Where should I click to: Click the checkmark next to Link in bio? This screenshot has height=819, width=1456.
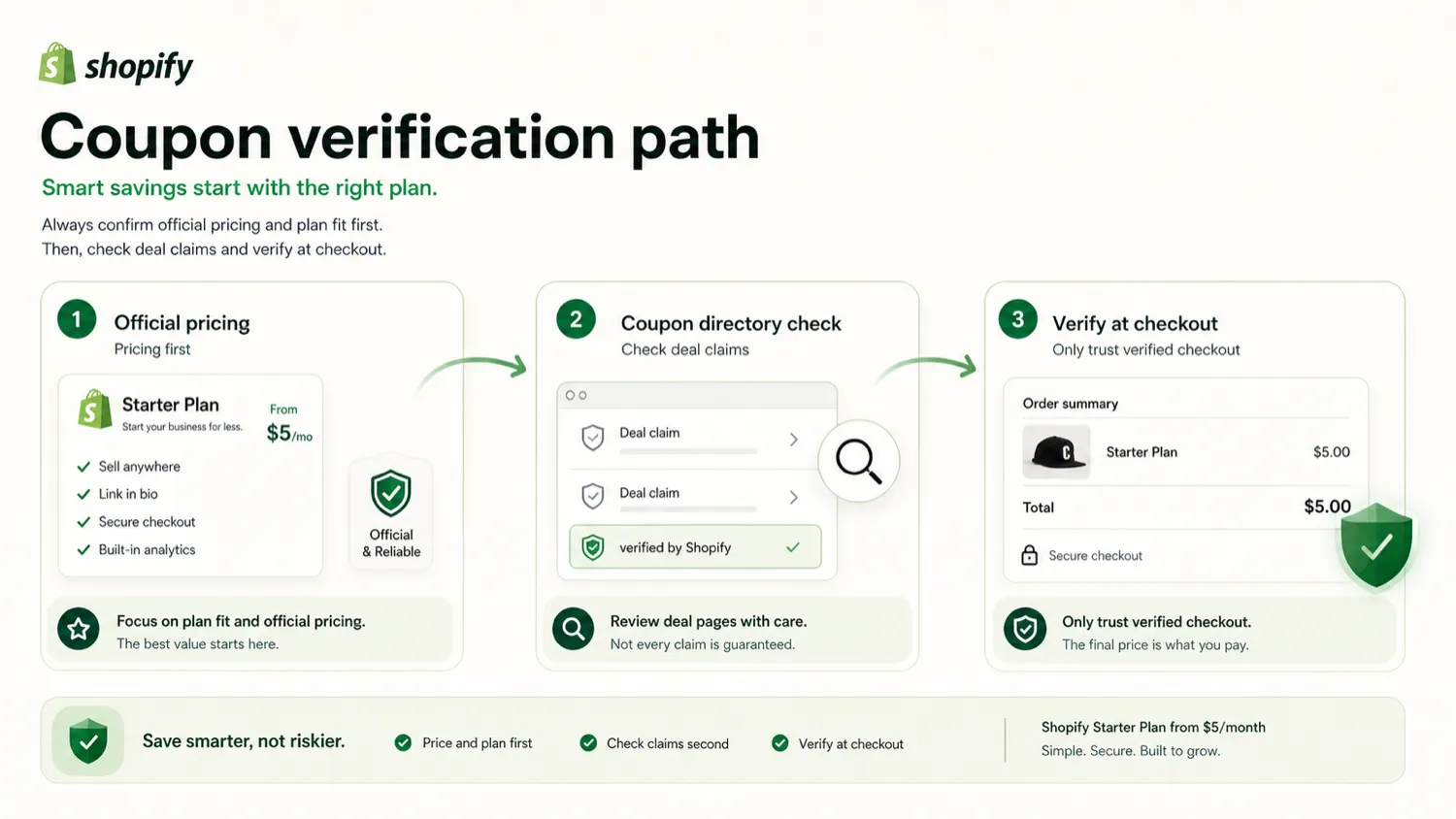pos(83,494)
